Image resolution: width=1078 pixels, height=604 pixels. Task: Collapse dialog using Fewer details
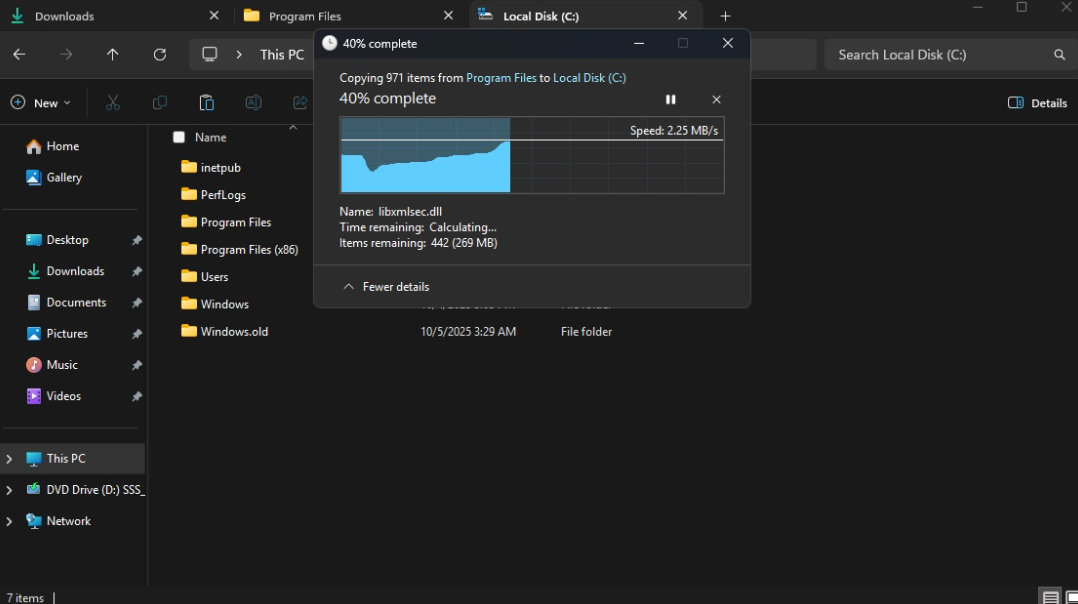[386, 287]
